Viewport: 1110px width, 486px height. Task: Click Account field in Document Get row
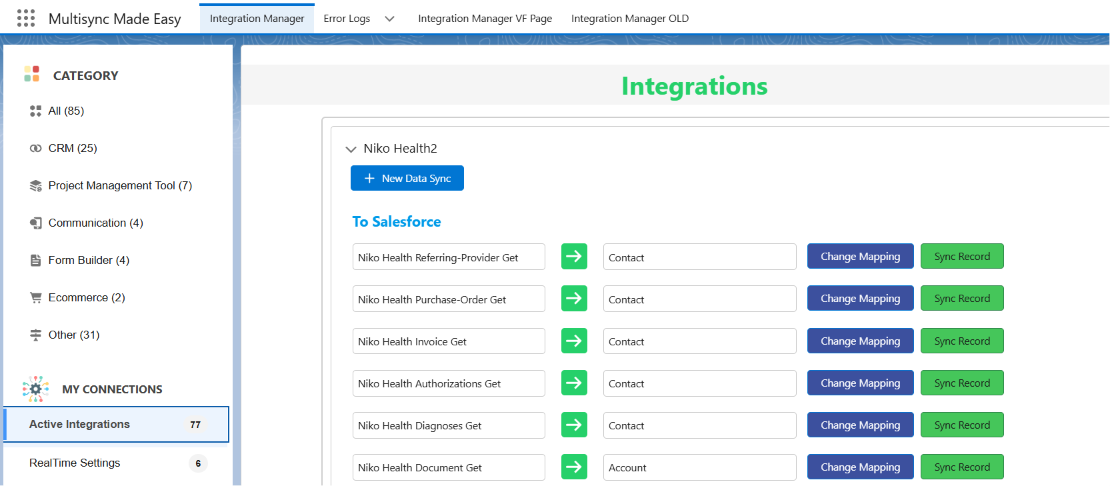700,467
